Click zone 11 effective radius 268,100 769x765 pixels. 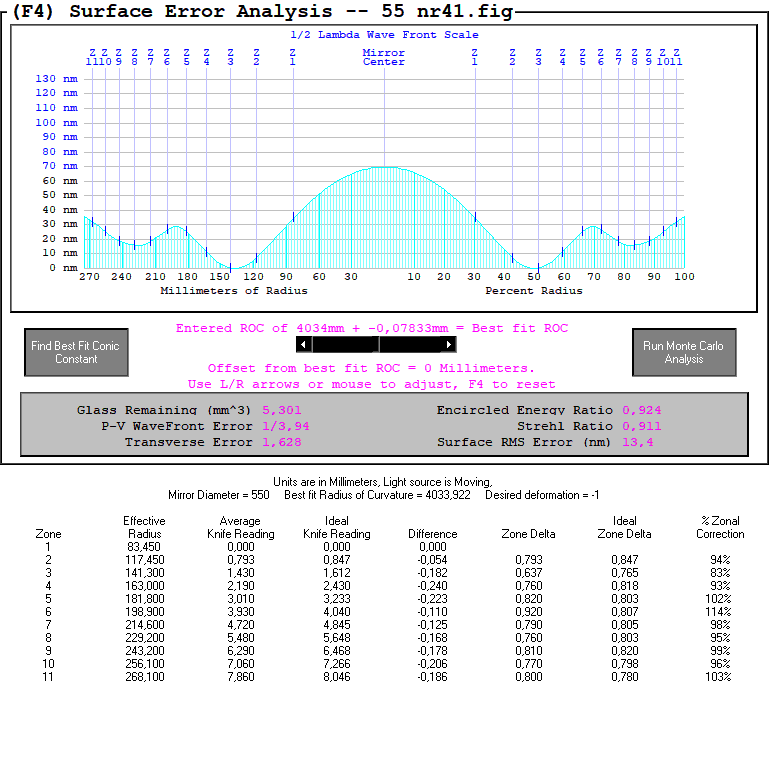click(x=145, y=677)
